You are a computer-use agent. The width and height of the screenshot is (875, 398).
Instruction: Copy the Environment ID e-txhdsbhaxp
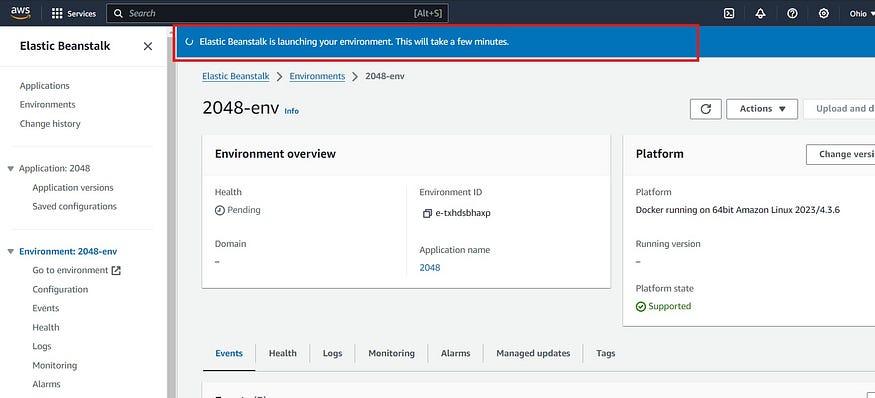427,213
